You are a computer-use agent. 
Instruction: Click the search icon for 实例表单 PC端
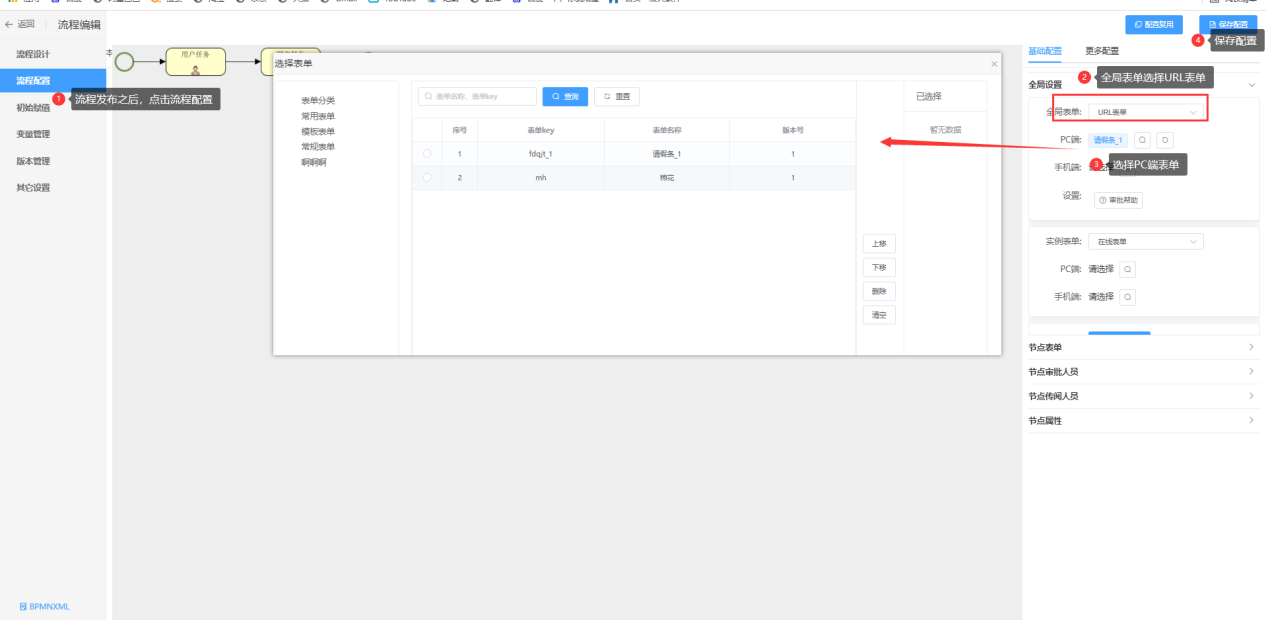point(1127,269)
